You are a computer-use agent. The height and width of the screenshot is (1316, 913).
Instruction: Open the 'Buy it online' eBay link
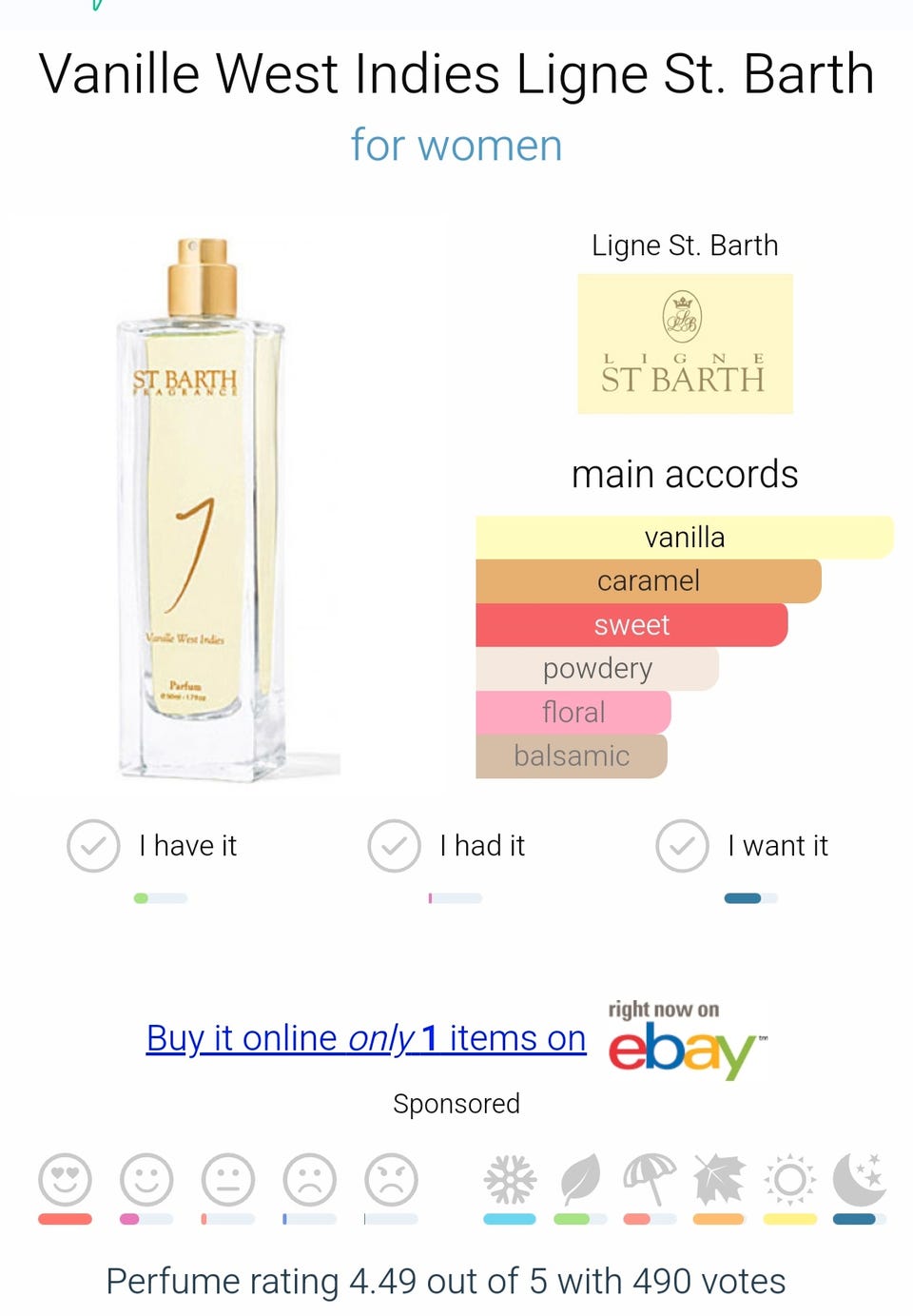pyautogui.click(x=366, y=1038)
